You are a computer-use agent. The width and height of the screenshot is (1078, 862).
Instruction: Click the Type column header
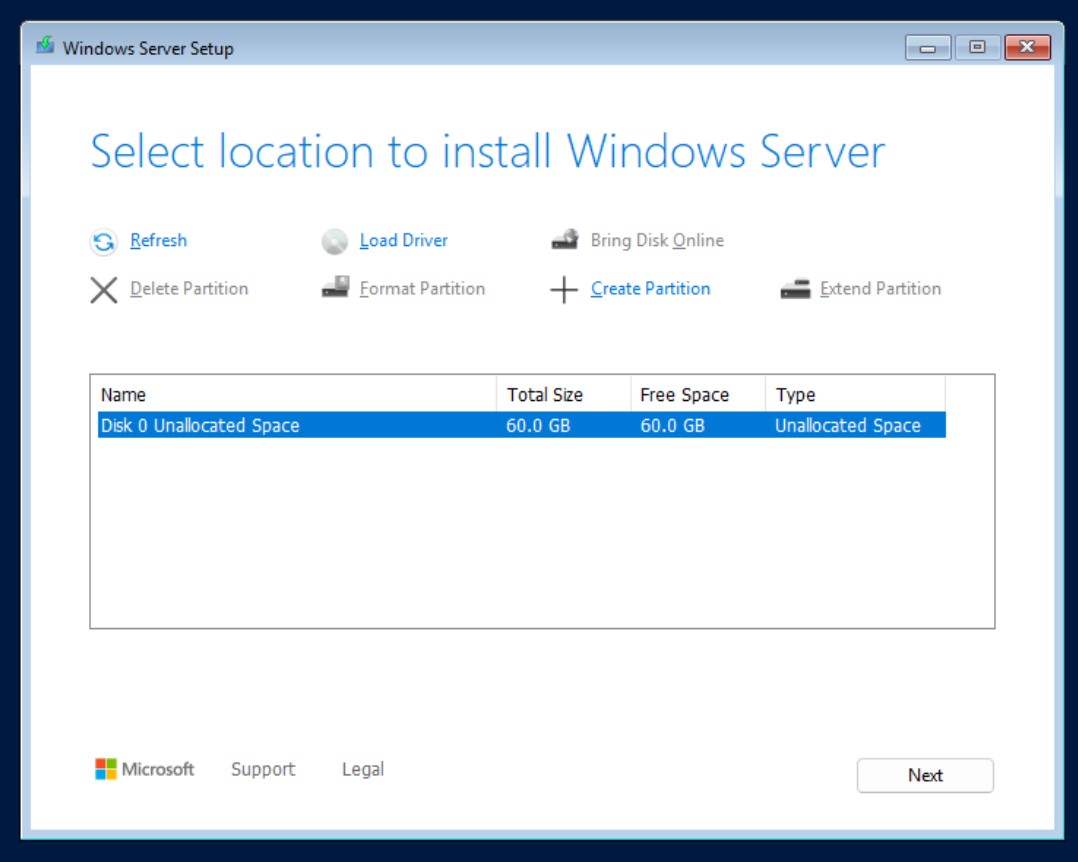(x=855, y=395)
